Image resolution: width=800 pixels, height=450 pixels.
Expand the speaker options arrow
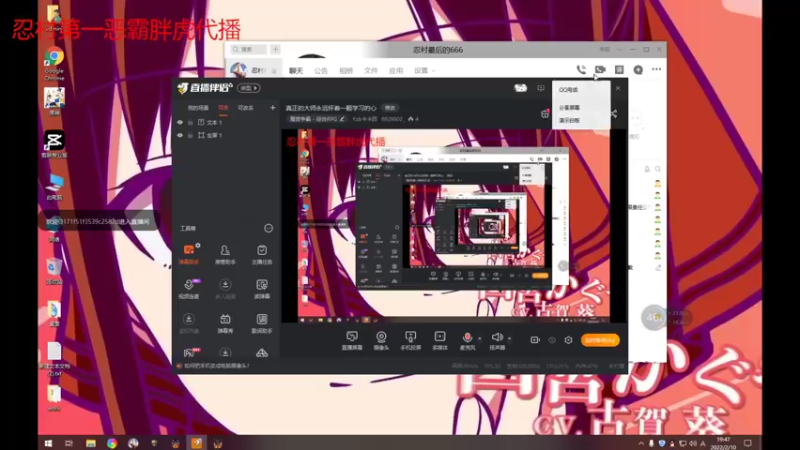click(x=509, y=338)
